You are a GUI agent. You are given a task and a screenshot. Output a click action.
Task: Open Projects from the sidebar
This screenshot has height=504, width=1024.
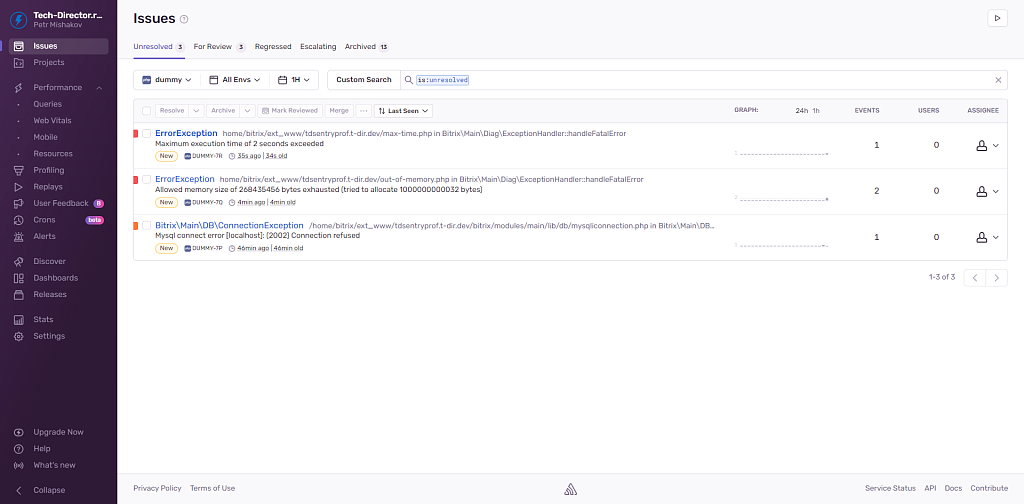[x=19, y=62]
